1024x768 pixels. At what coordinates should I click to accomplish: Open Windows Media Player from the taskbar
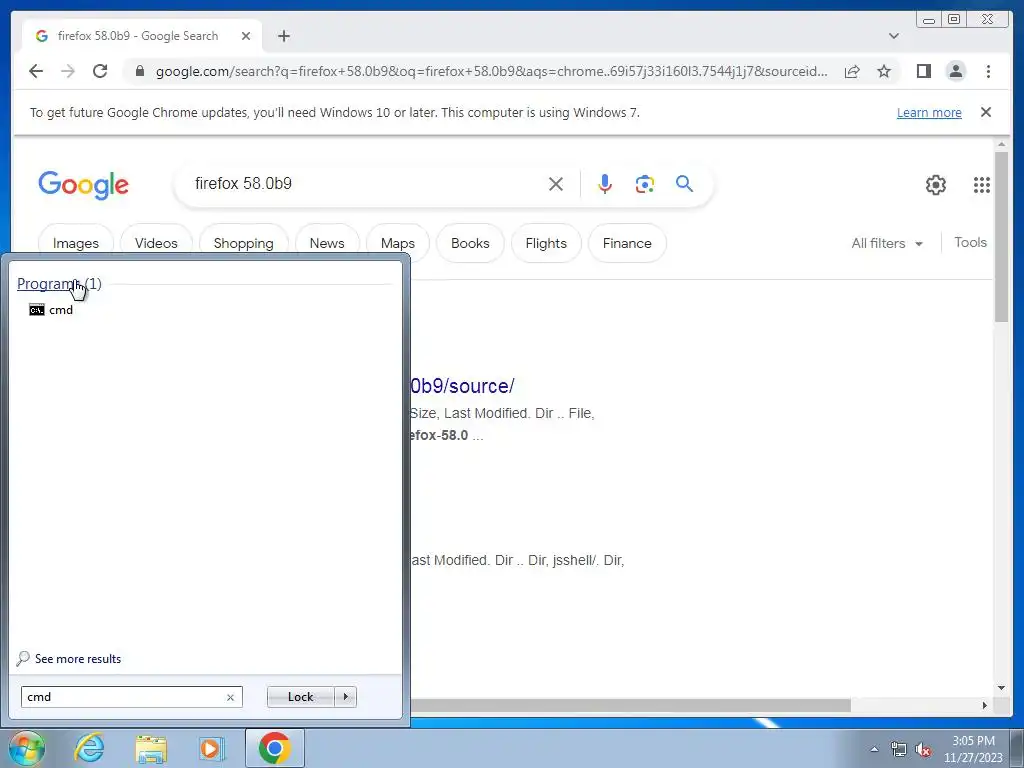pyautogui.click(x=211, y=748)
